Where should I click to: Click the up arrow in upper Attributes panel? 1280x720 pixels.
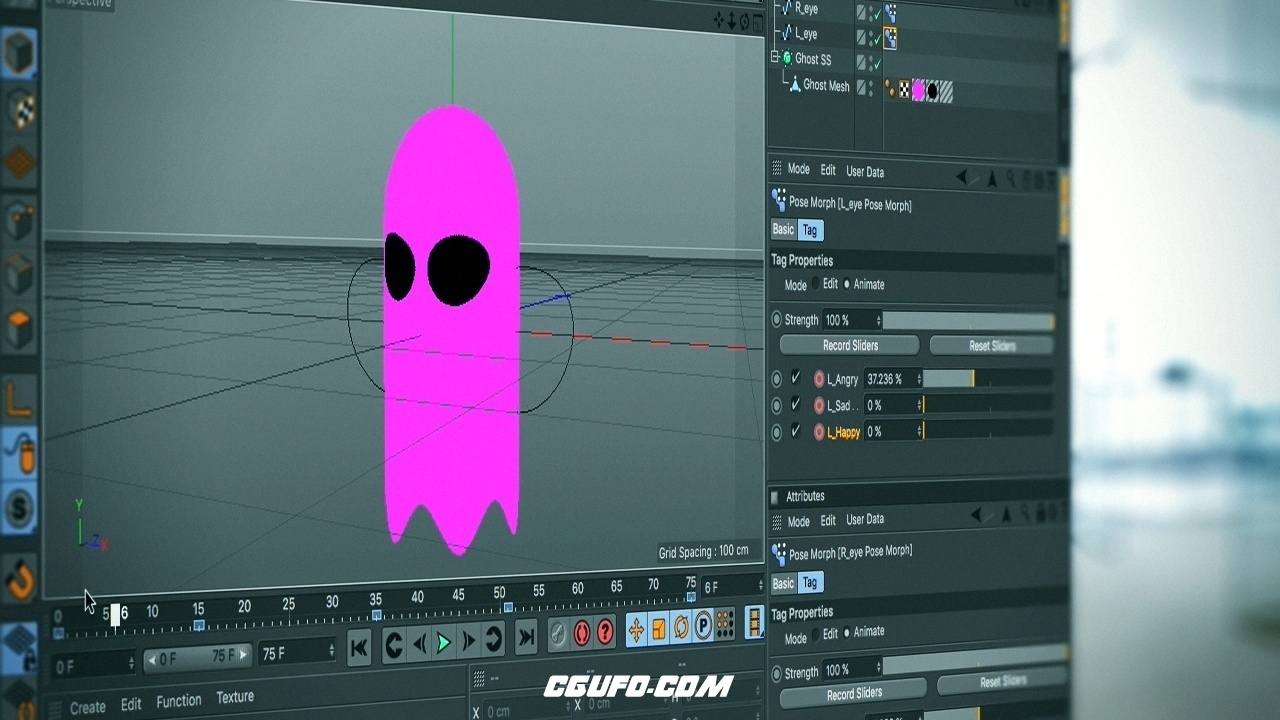pyautogui.click(x=992, y=179)
